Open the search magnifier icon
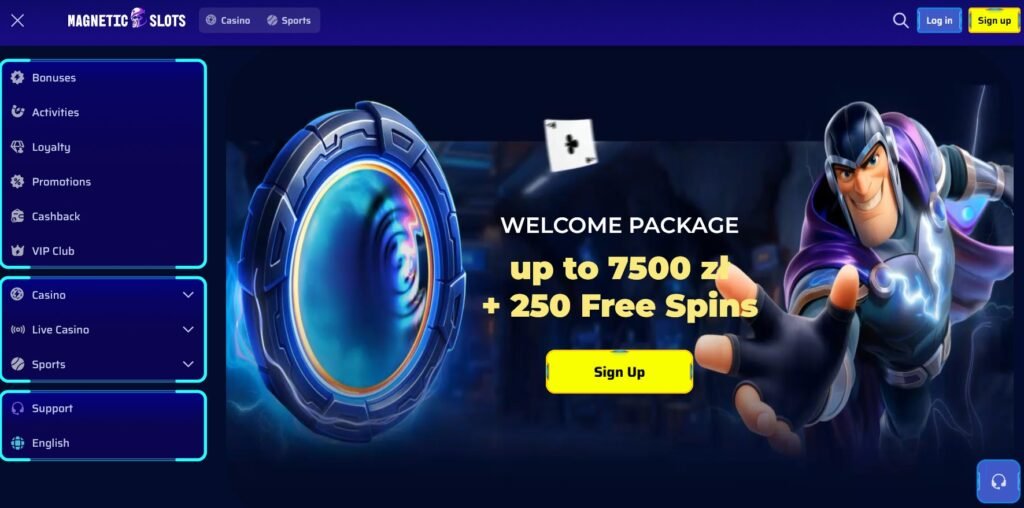The height and width of the screenshot is (508, 1024). pos(901,20)
